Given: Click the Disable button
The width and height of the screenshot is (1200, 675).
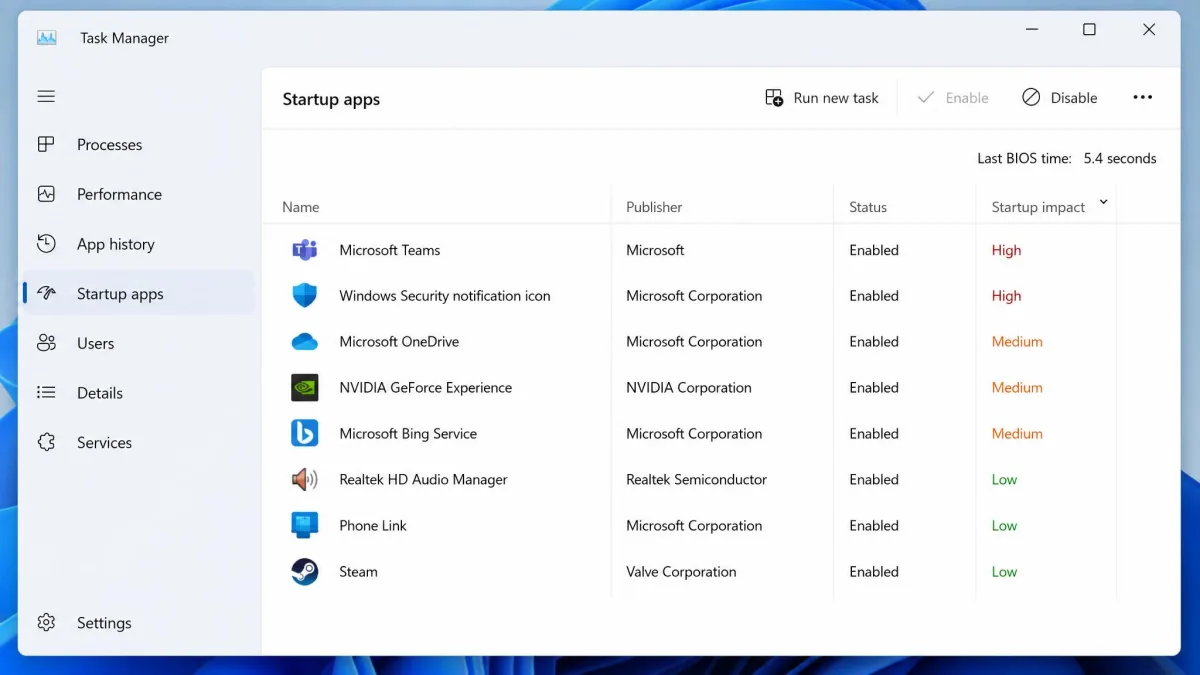Looking at the screenshot, I should point(1060,97).
